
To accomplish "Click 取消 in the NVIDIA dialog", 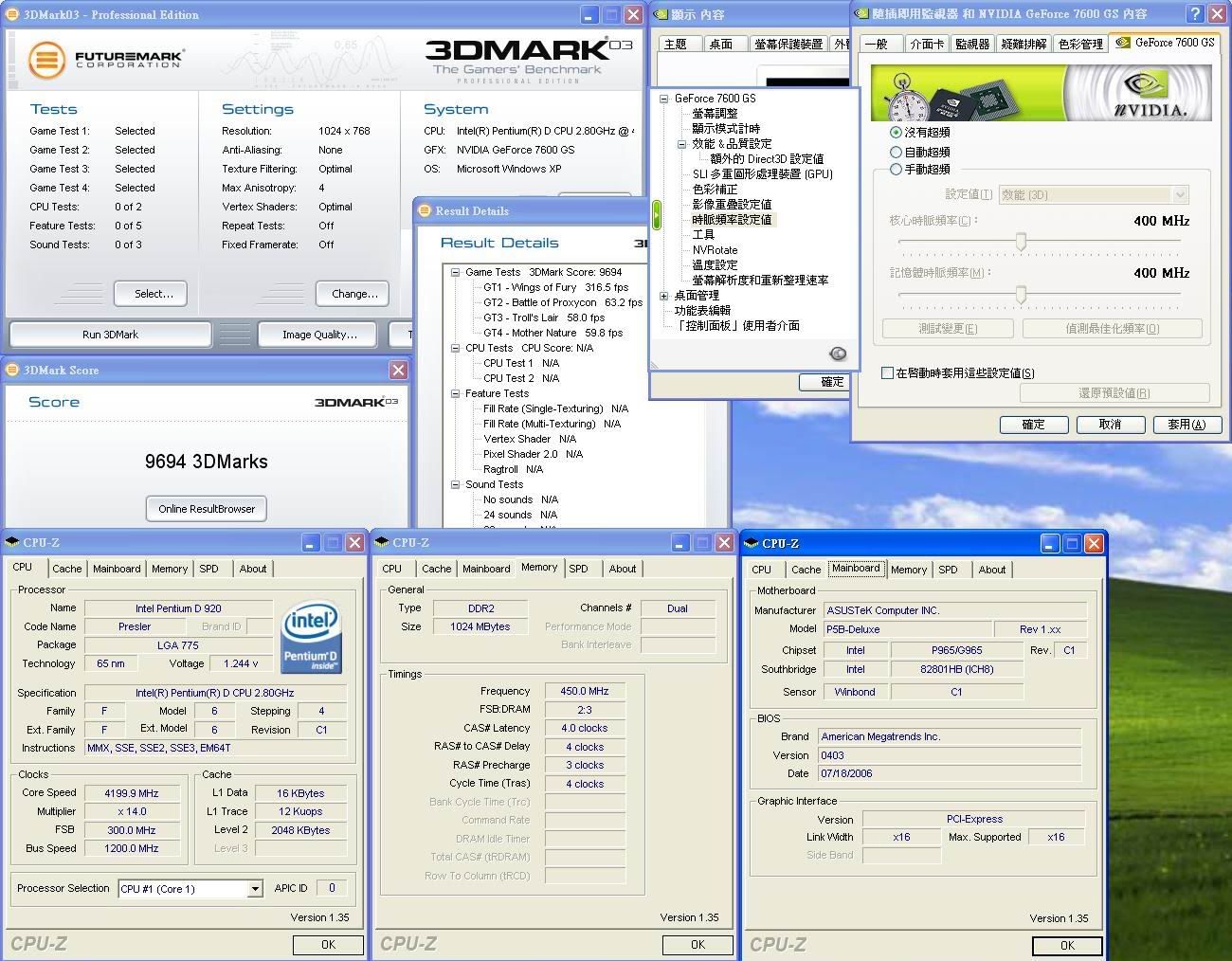I will pos(1110,425).
